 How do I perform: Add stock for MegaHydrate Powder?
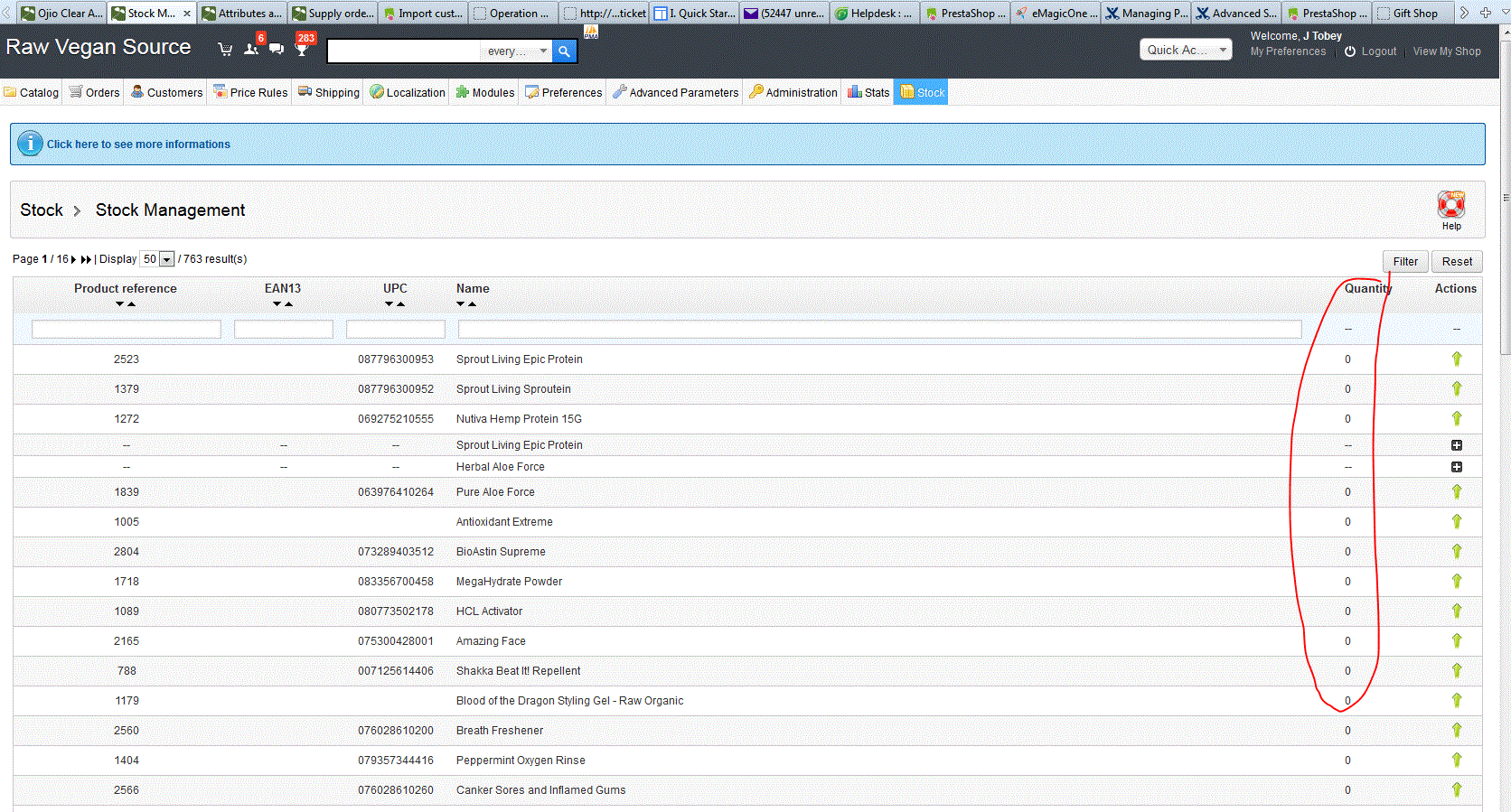pos(1457,581)
